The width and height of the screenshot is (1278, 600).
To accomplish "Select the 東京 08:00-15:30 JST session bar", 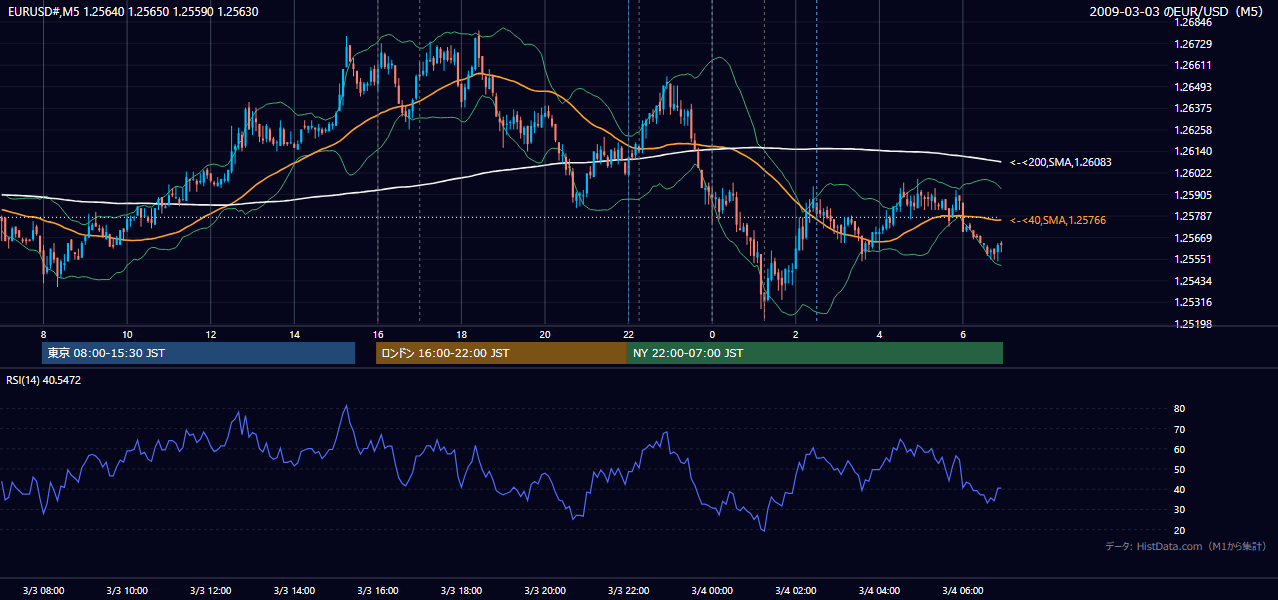I will click(x=198, y=353).
